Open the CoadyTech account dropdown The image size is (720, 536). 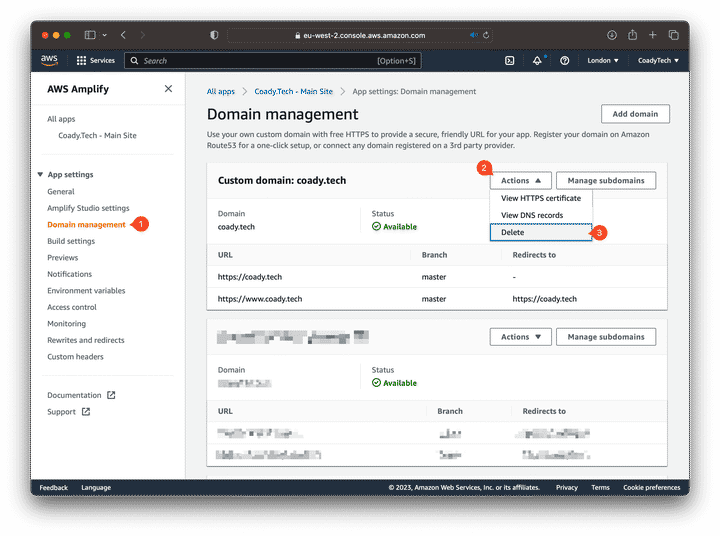point(658,61)
